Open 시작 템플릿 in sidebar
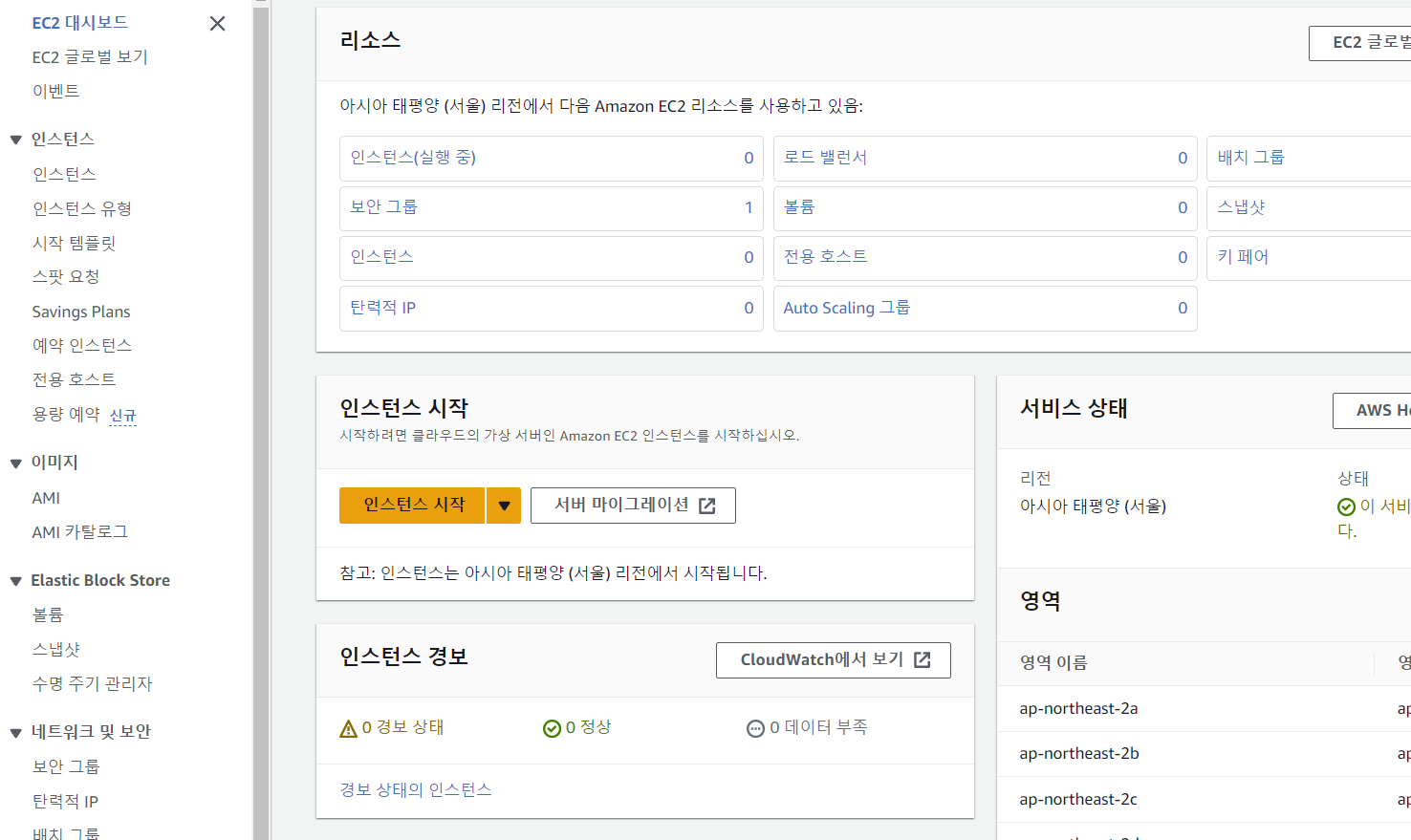Image resolution: width=1411 pixels, height=840 pixels. click(74, 243)
